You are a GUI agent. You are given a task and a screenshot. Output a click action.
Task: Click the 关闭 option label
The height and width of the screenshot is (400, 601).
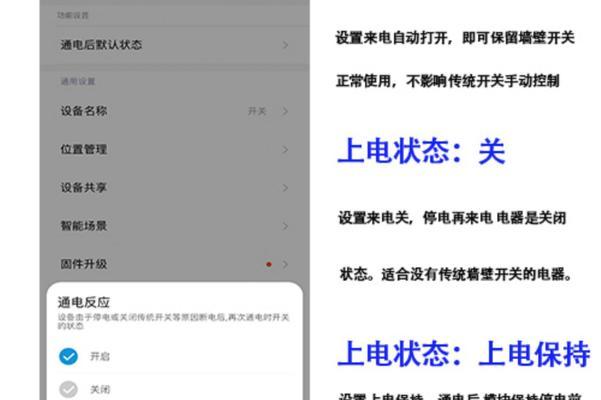tap(100, 390)
